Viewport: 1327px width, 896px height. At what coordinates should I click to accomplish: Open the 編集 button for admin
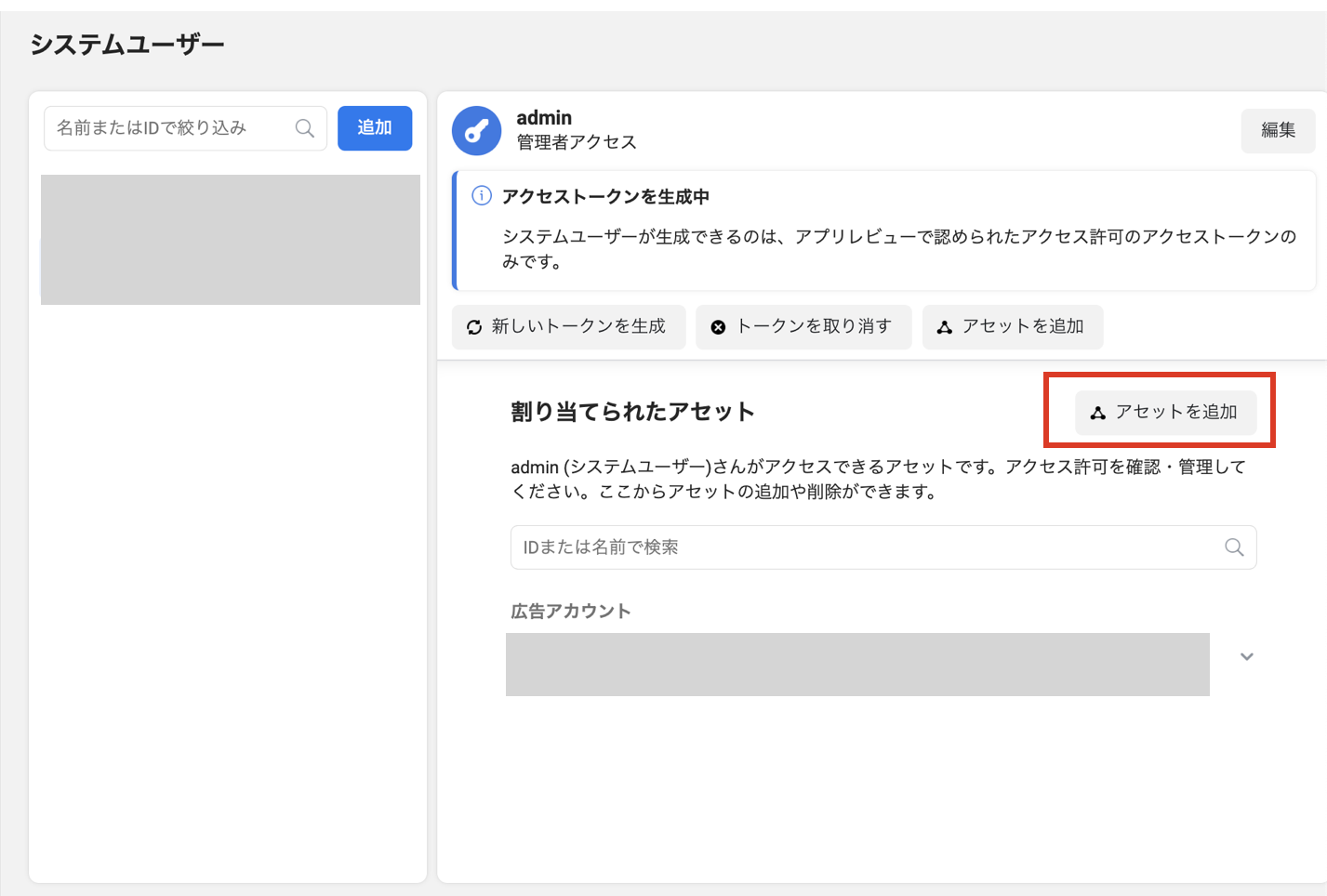1278,130
